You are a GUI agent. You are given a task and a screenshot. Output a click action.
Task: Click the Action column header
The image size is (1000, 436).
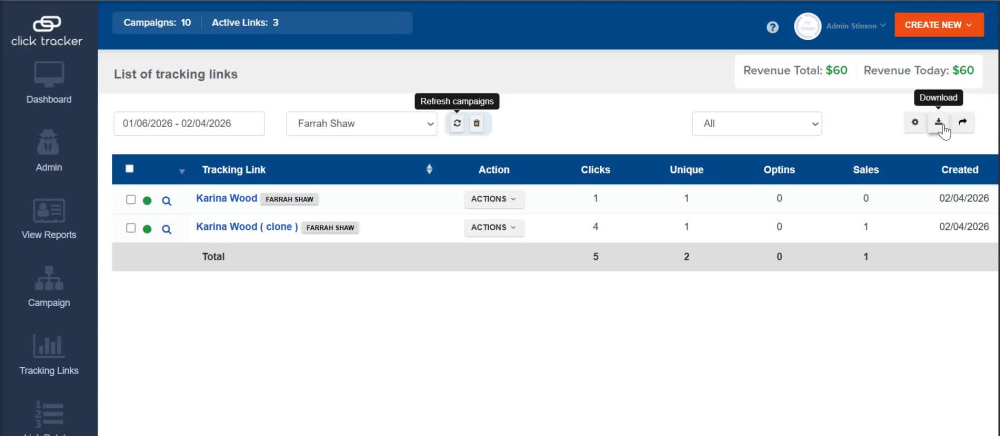[x=494, y=170]
